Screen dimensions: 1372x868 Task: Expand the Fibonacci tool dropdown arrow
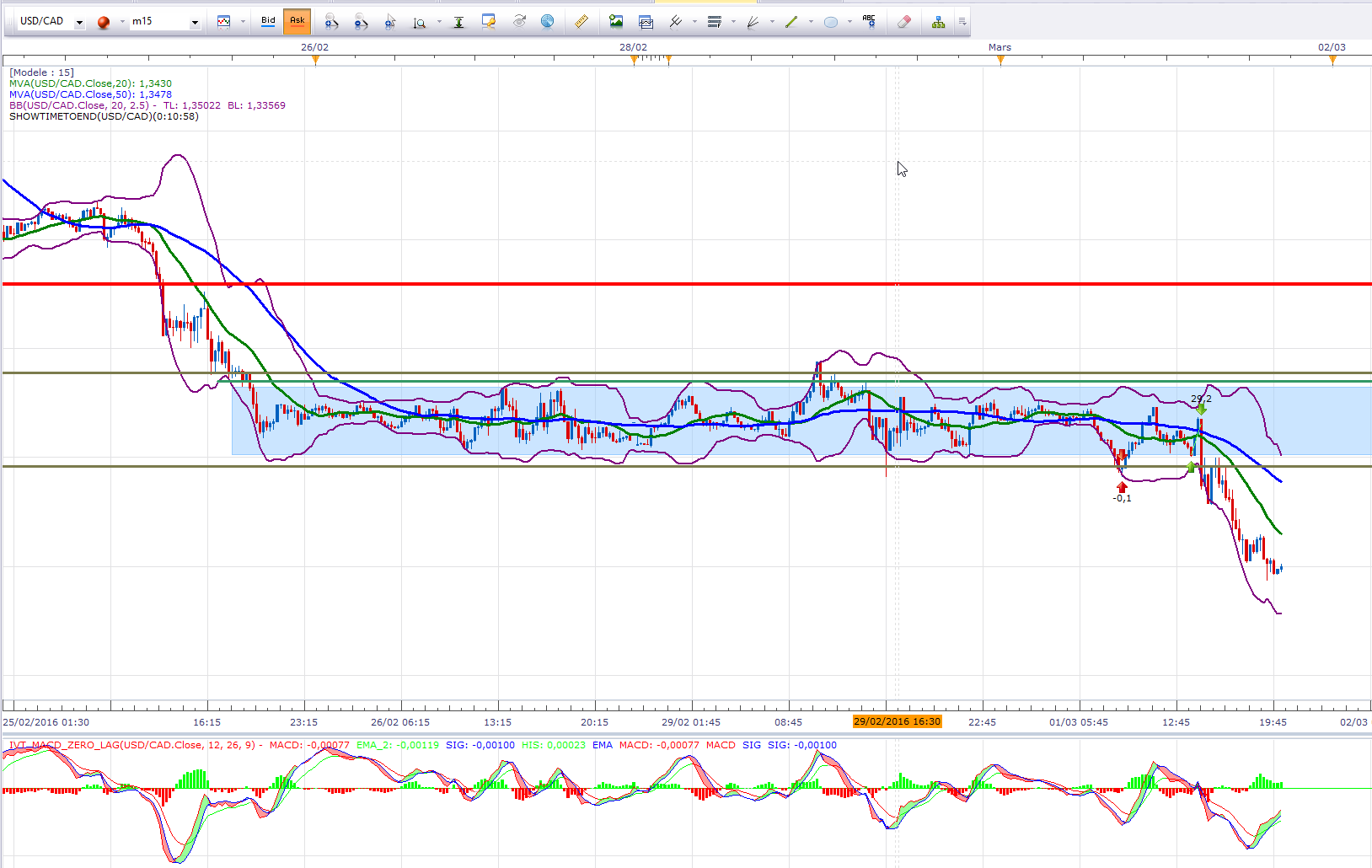pos(733,22)
